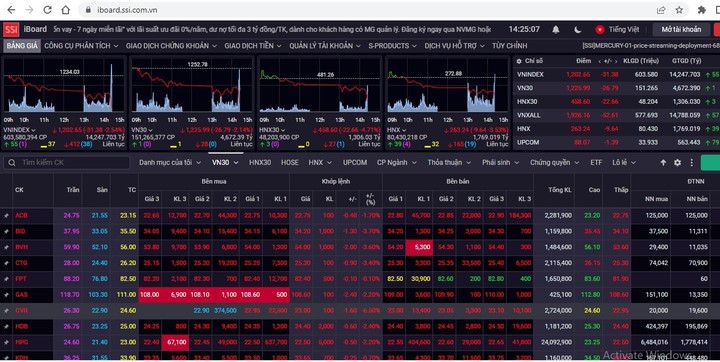Open GVR stock symbol

pos(22,311)
